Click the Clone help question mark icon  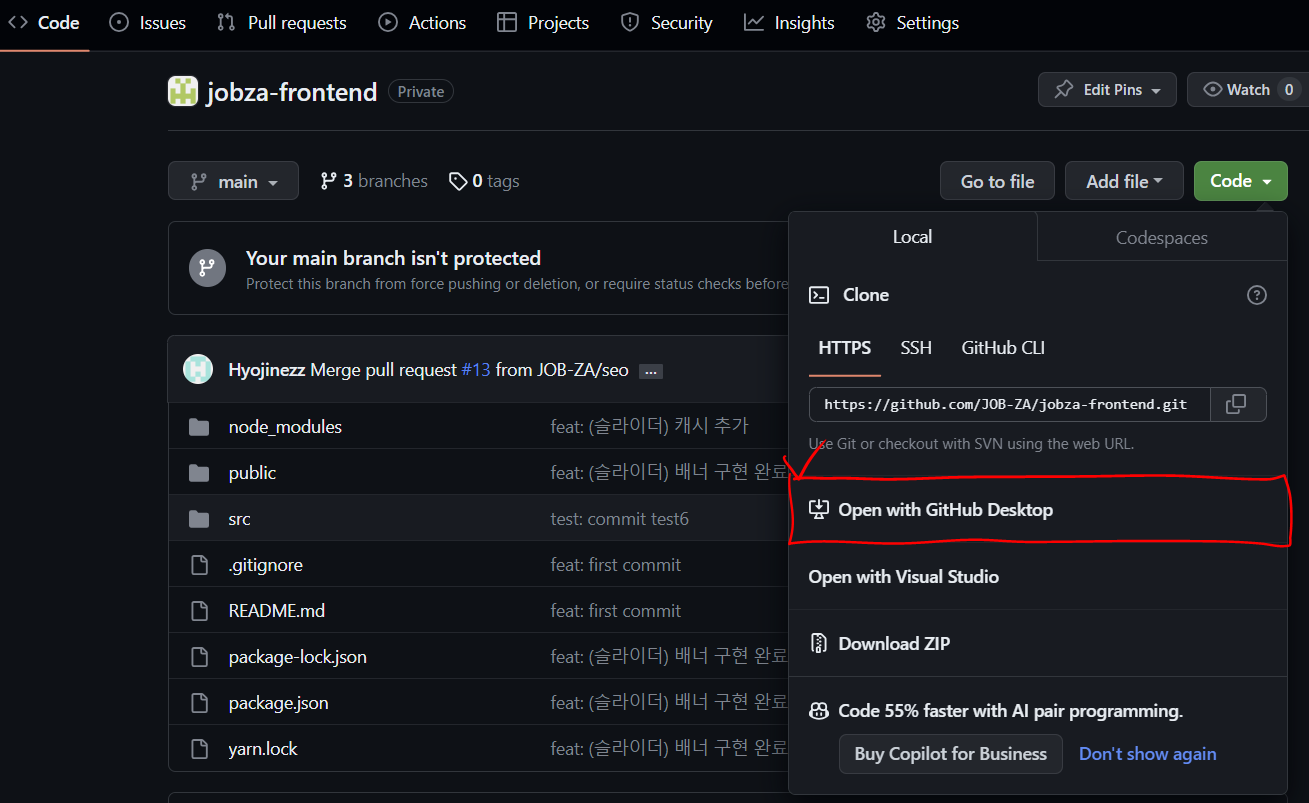point(1257,295)
